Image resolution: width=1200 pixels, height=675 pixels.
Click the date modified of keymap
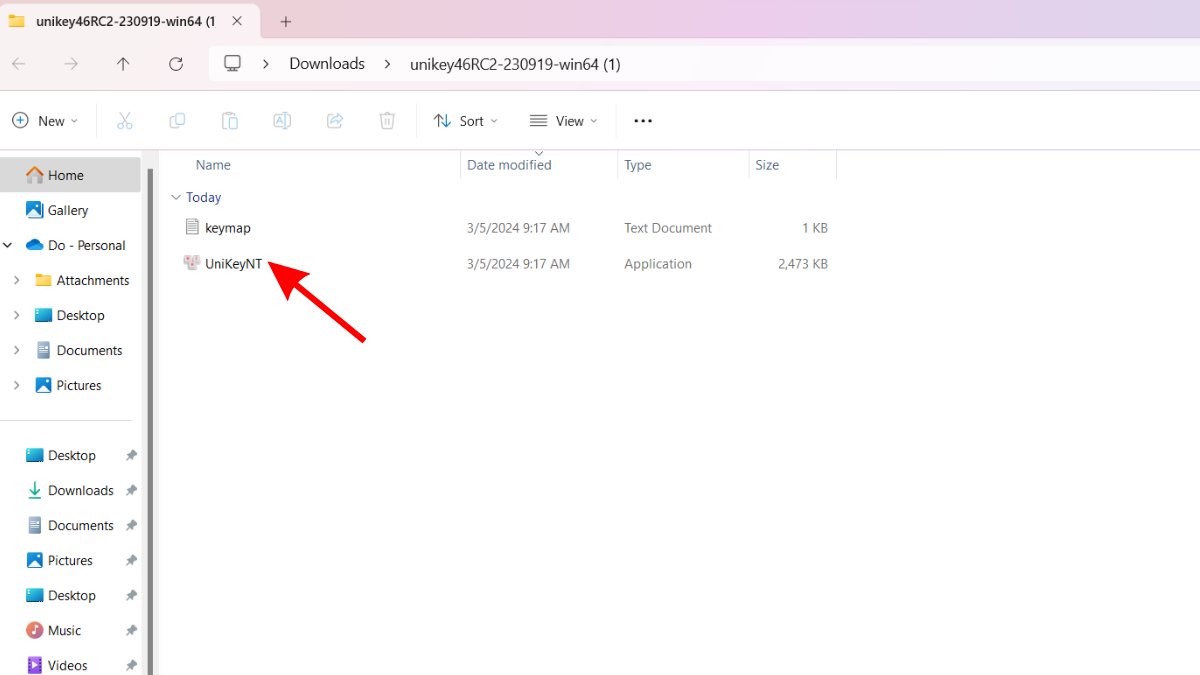tap(518, 228)
